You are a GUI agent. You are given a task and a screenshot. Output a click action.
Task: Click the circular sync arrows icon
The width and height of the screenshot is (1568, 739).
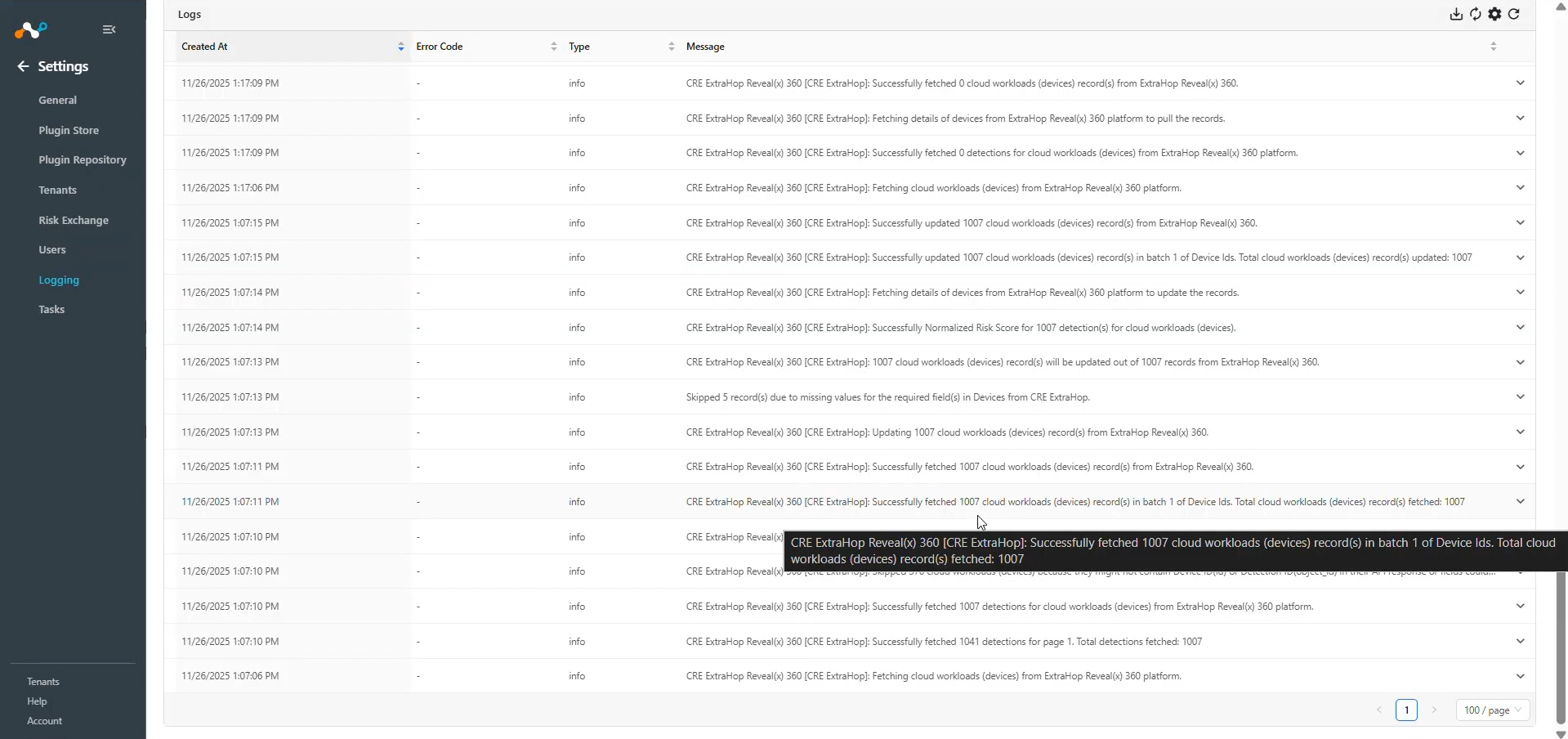1476,14
